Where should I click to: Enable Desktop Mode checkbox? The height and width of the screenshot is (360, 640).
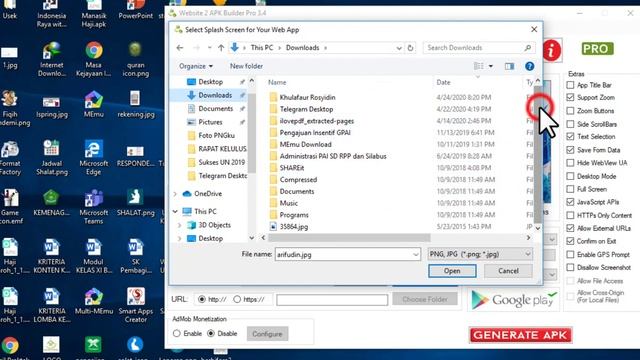point(570,176)
